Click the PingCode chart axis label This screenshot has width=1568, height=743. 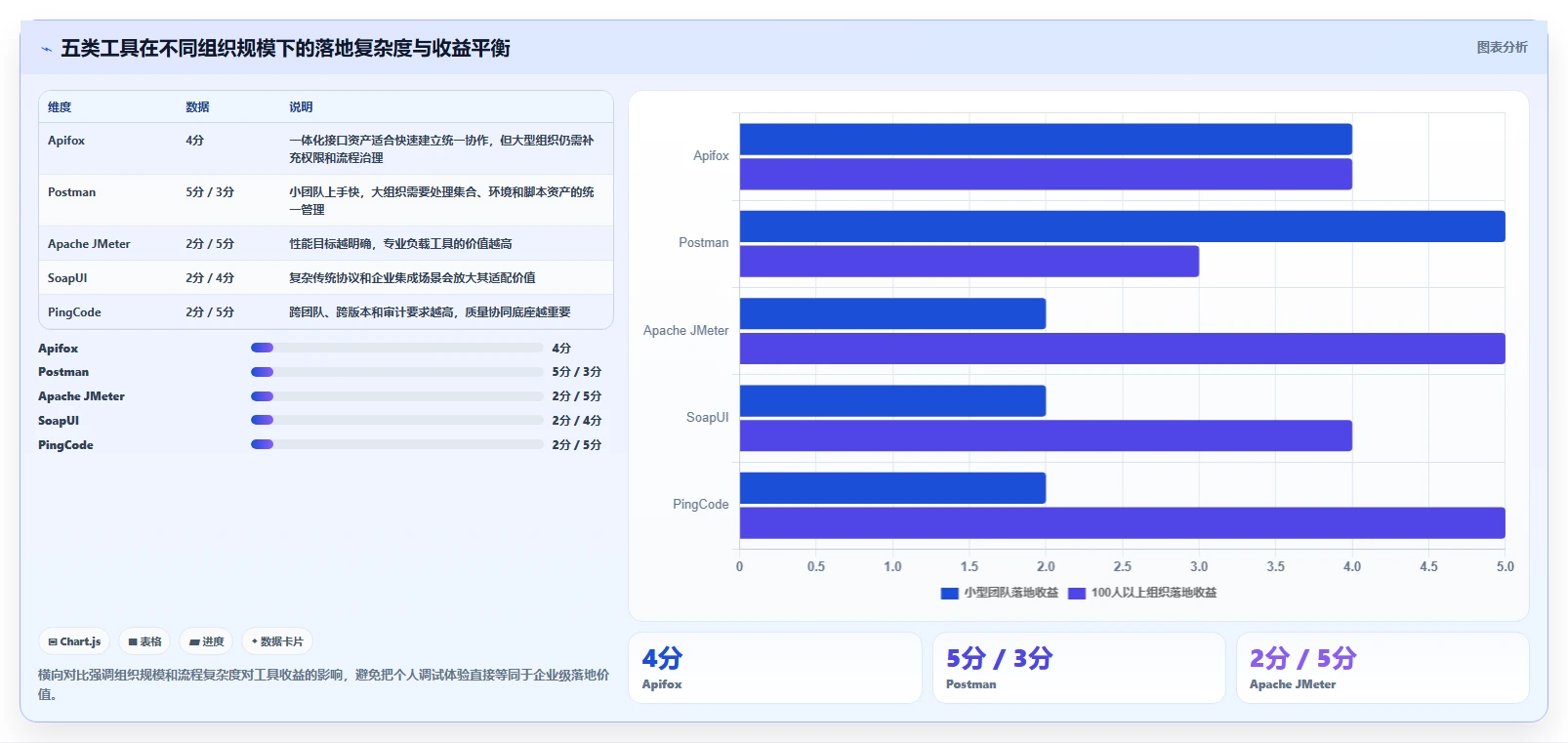tap(701, 505)
